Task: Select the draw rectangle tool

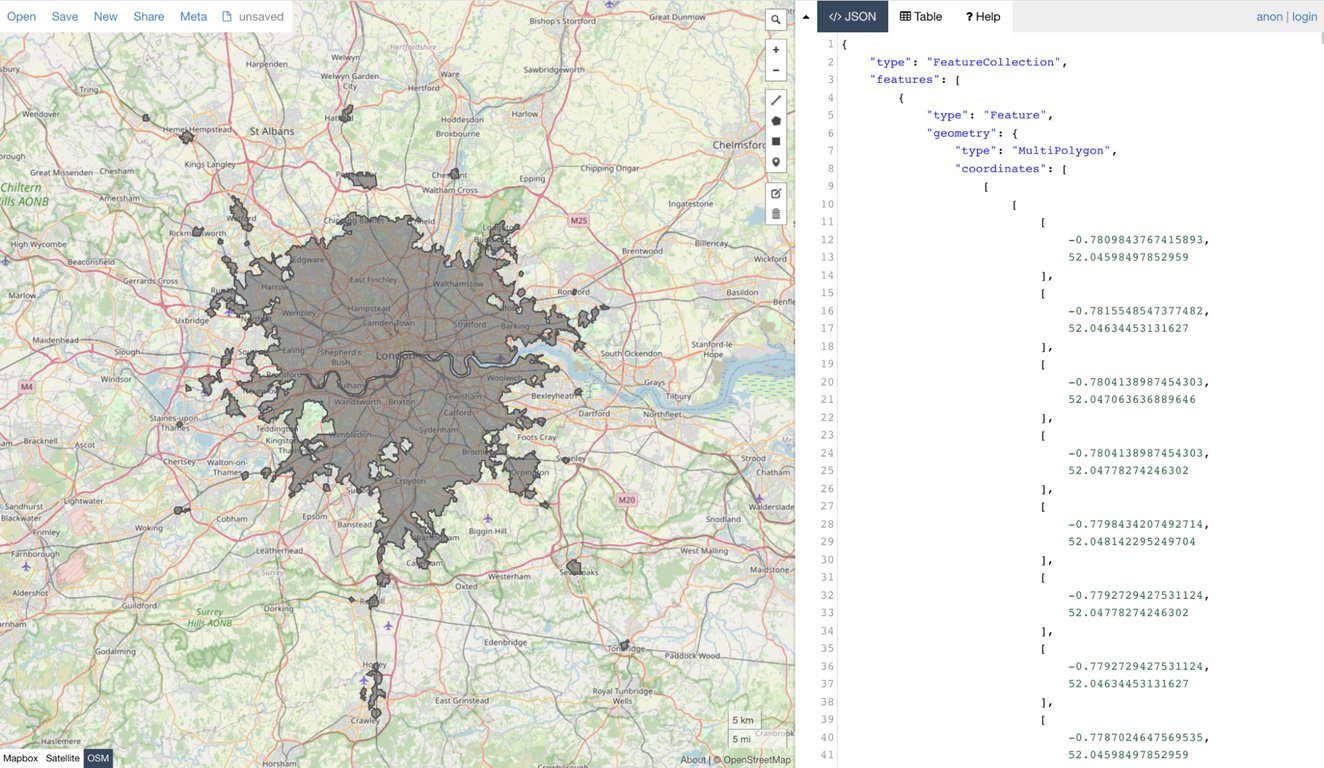Action: pos(775,142)
